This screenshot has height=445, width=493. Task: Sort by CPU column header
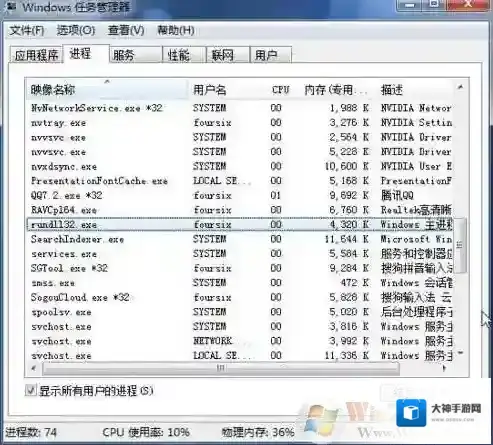coord(281,89)
